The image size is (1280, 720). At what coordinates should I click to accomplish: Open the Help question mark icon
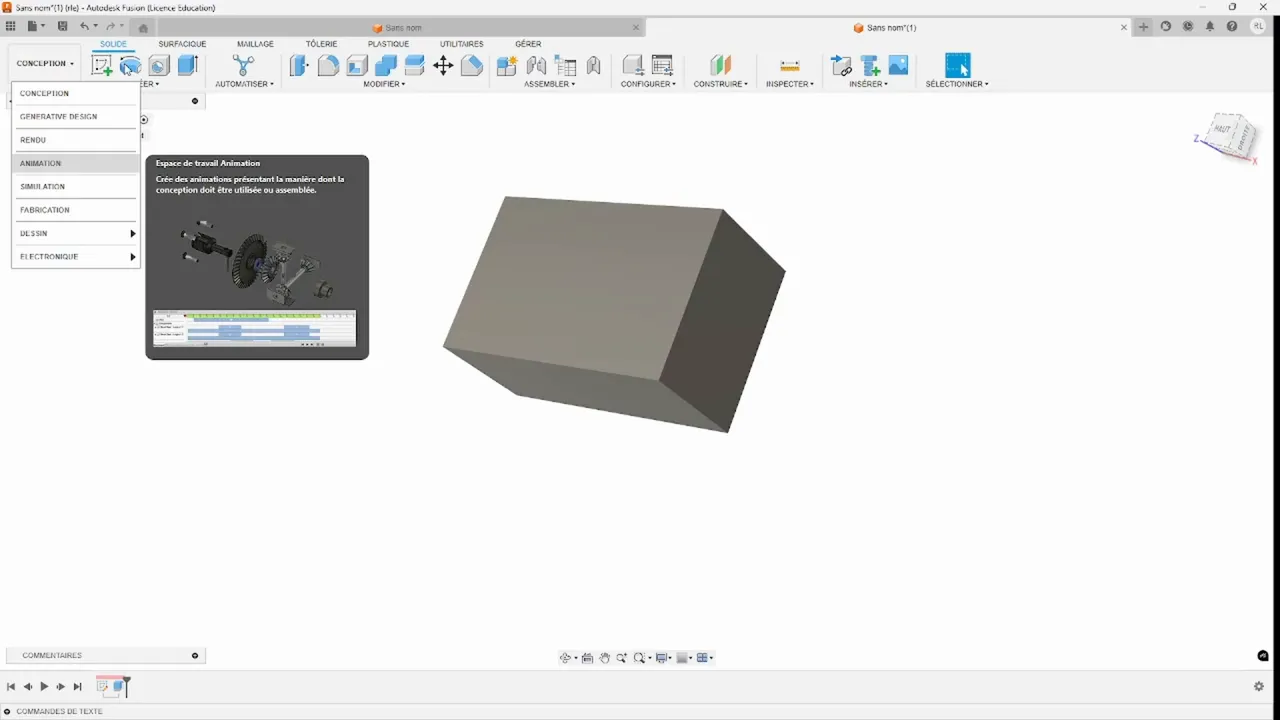[x=1232, y=27]
